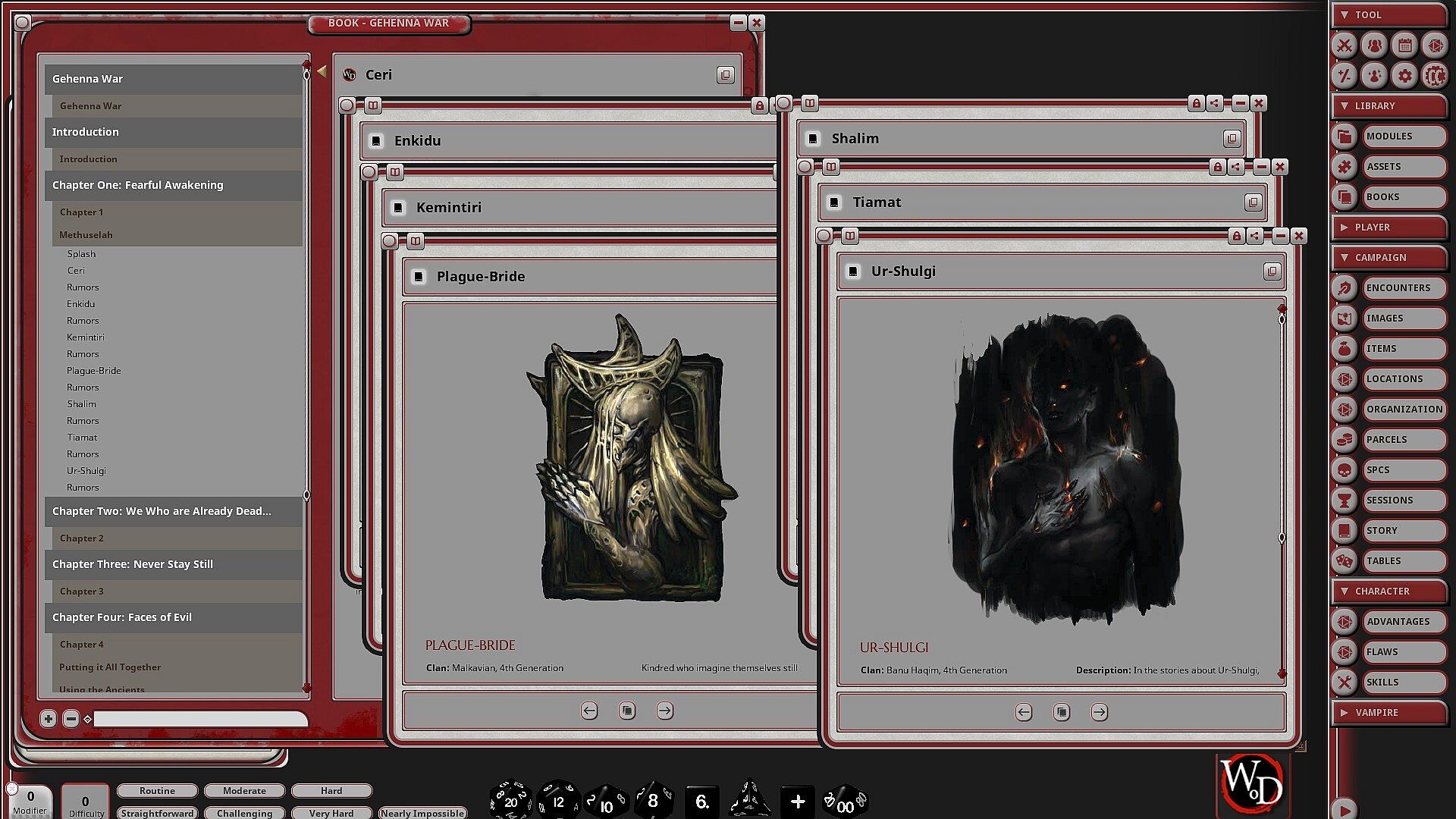The height and width of the screenshot is (819, 1456).
Task: Click the book index search field
Action: coord(200,719)
